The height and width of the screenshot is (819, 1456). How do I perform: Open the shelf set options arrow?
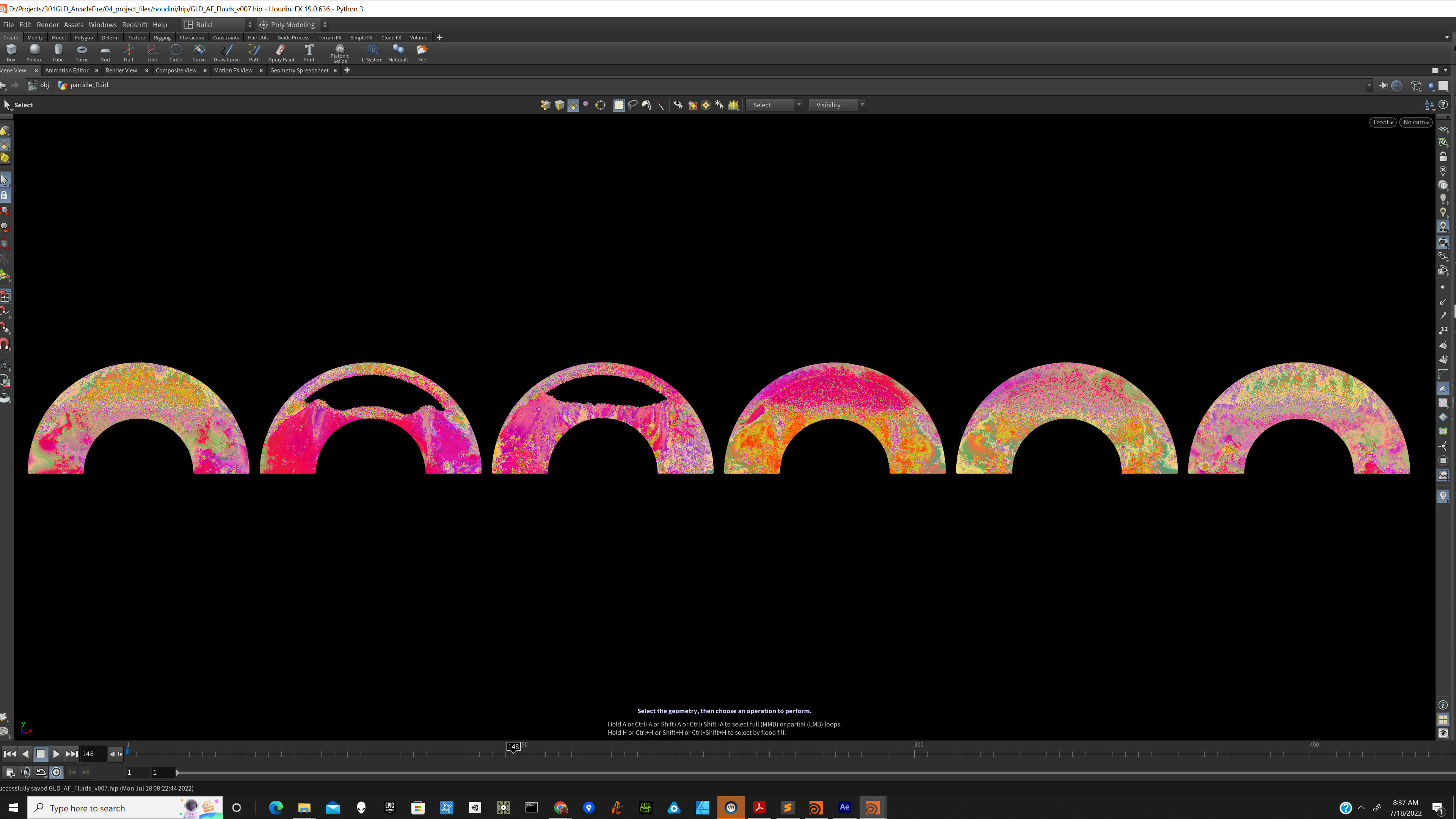[1447, 37]
